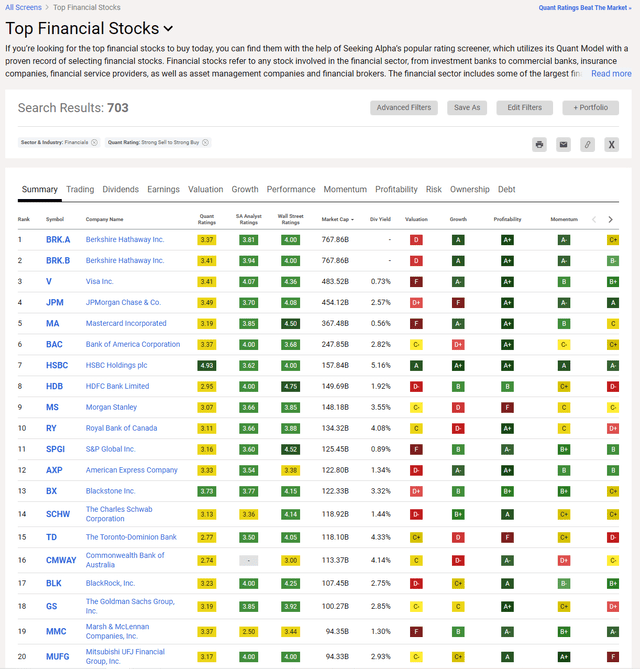Open Visa Inc. company link
Image resolution: width=640 pixels, height=669 pixels.
[x=99, y=282]
